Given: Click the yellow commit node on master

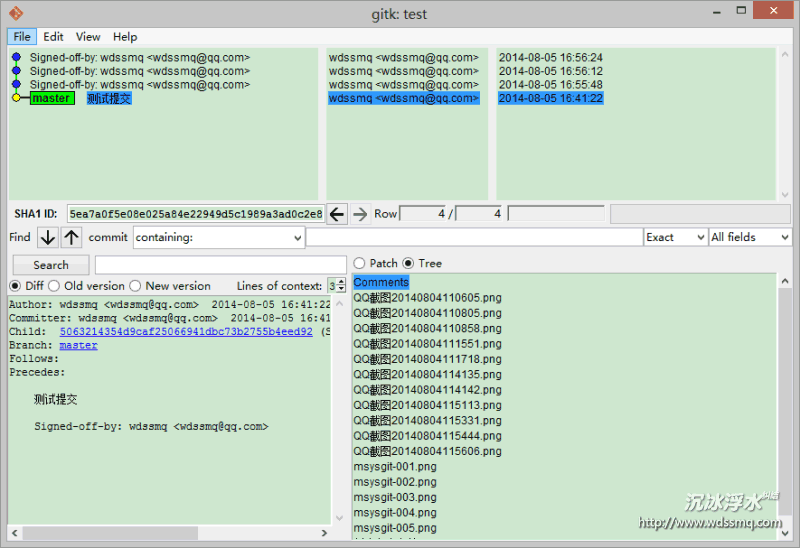Looking at the screenshot, I should tap(16, 98).
